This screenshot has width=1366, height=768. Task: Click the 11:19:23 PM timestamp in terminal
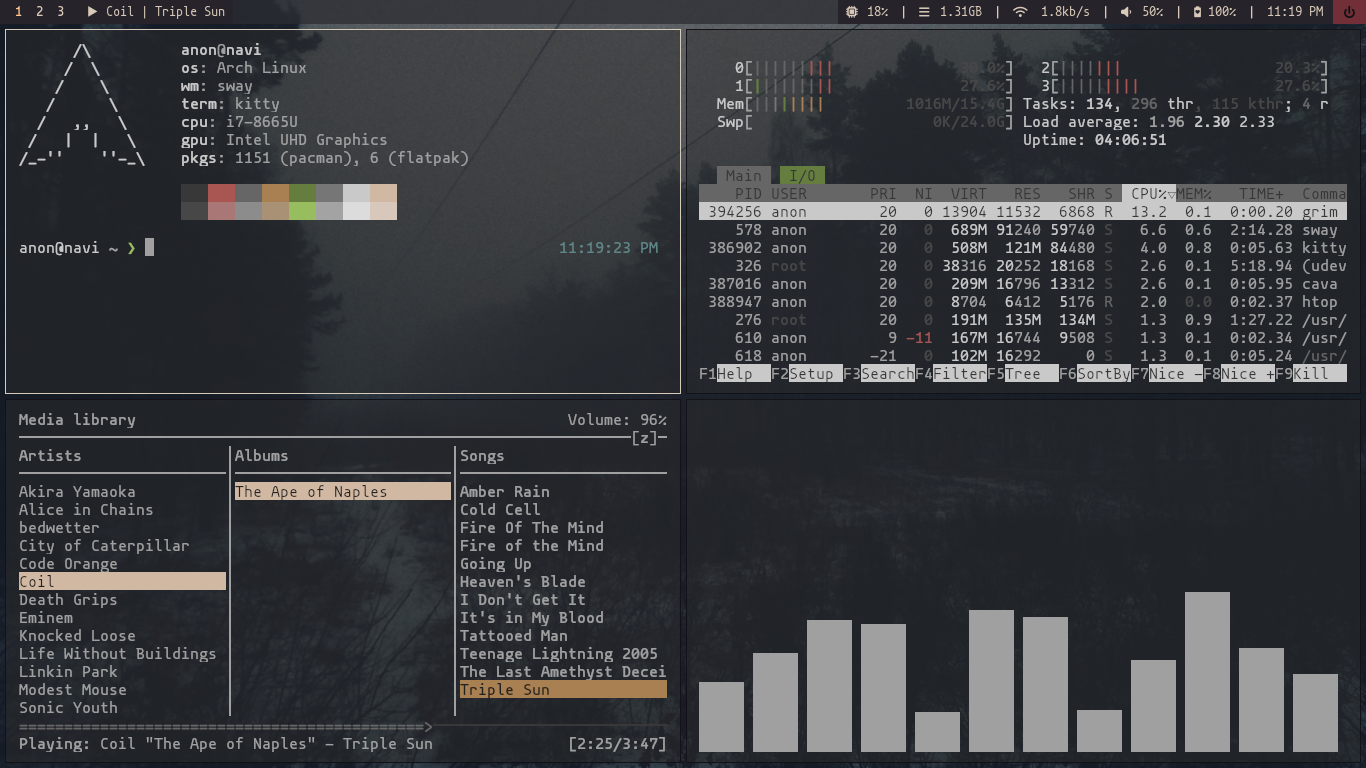coord(608,248)
